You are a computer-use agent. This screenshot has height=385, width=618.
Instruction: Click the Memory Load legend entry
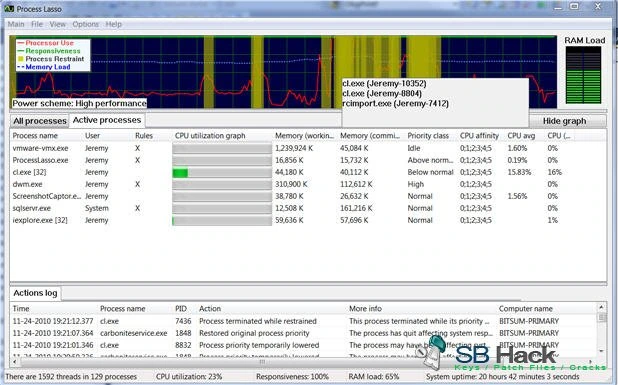pyautogui.click(x=44, y=67)
